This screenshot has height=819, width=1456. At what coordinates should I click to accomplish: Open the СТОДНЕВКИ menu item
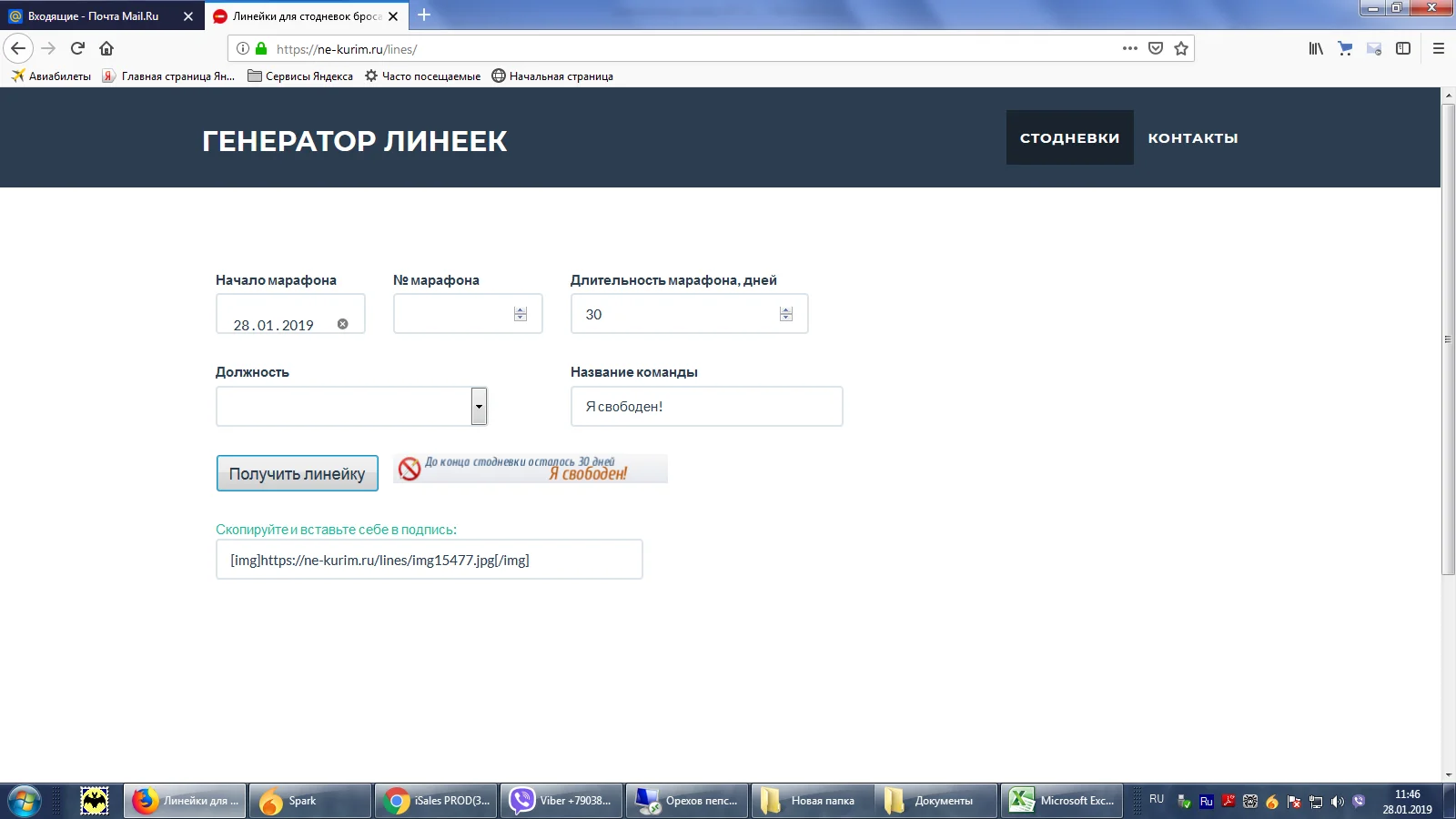click(1069, 137)
